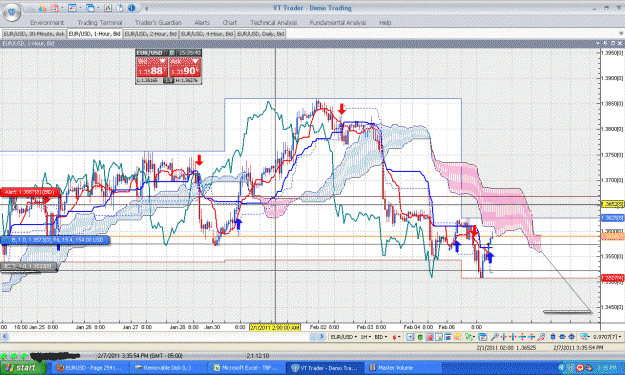
Task: Switch to EUR/USD 30-Minute Ask tab
Action: pyautogui.click(x=34, y=34)
